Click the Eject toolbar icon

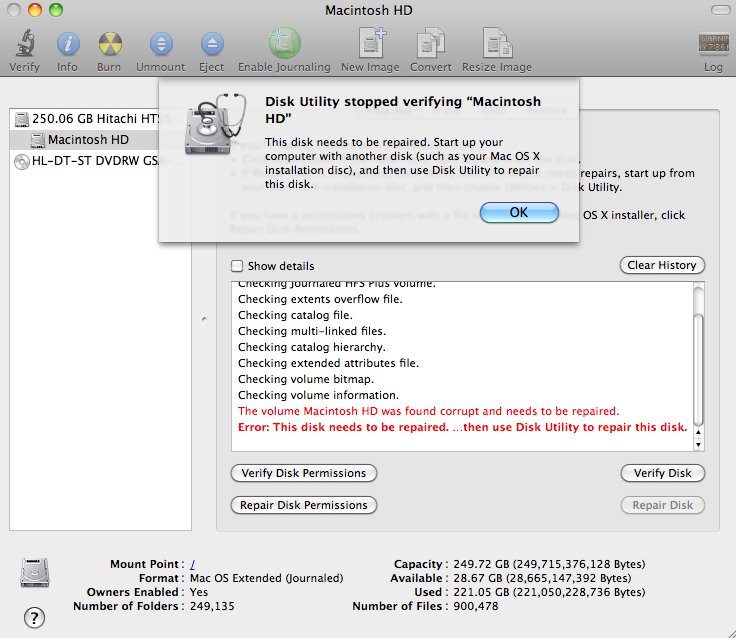[x=212, y=44]
